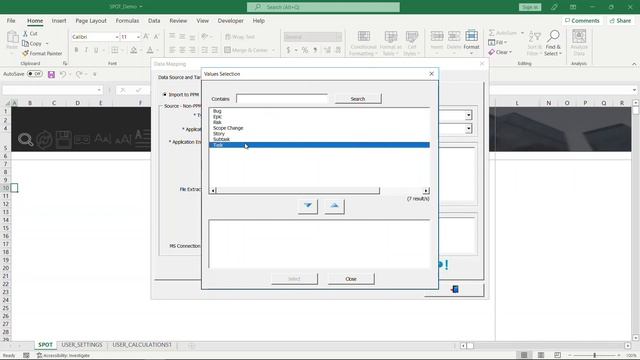Open the Number format dropdown

pyautogui.click(x=338, y=37)
